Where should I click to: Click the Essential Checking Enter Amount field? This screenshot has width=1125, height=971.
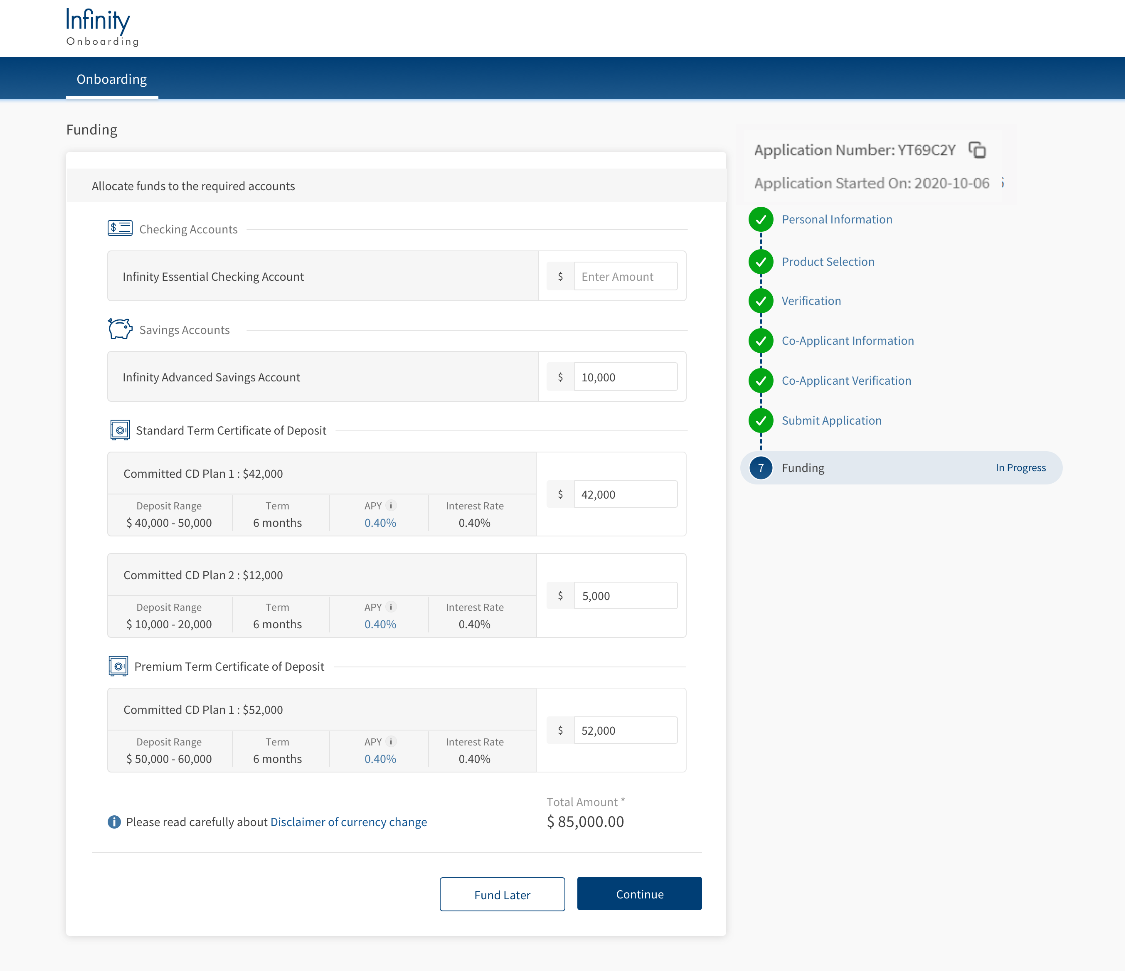(x=625, y=277)
